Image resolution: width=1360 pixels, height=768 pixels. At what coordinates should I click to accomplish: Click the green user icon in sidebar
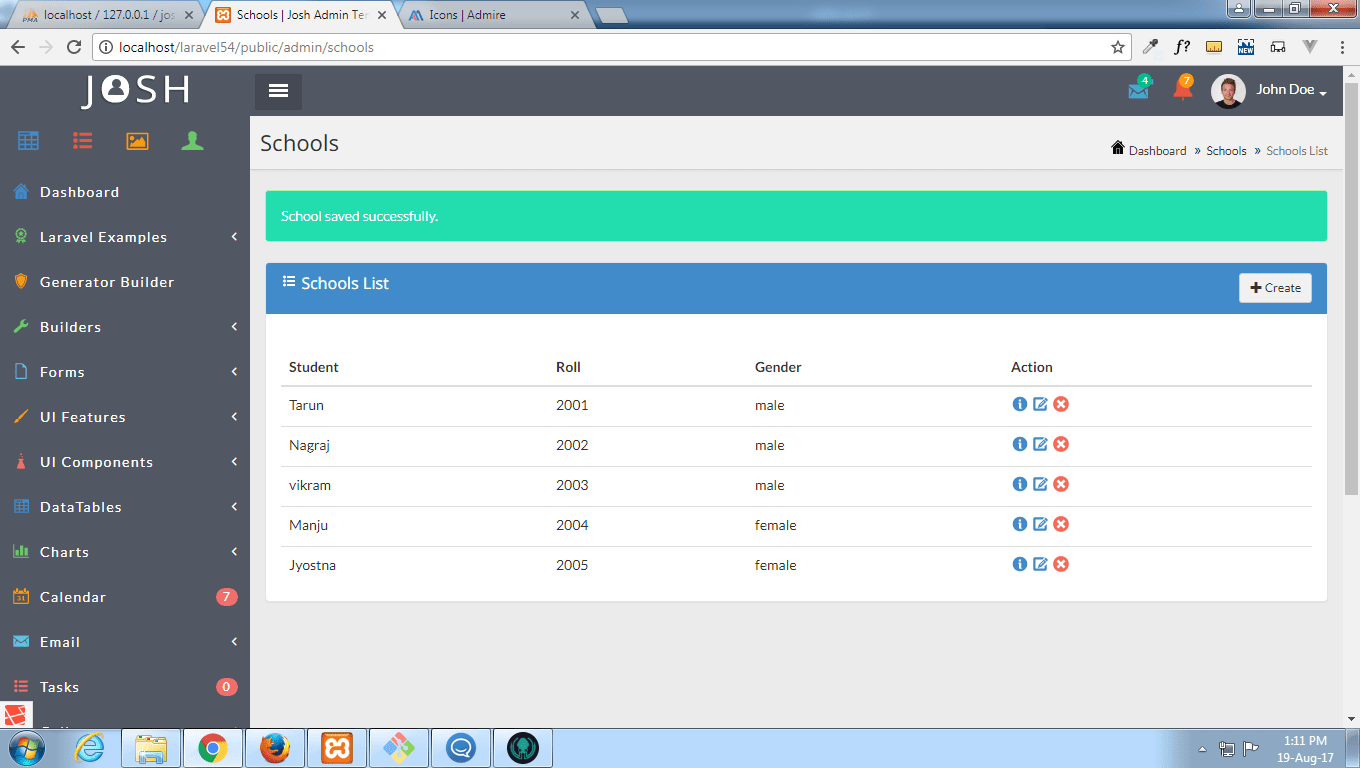tap(192, 141)
